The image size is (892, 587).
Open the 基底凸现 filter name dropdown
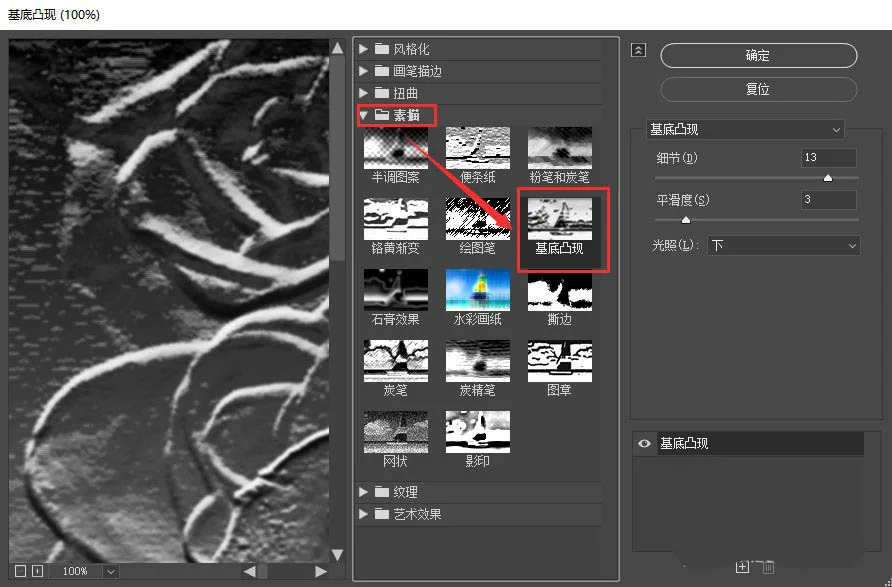click(745, 130)
